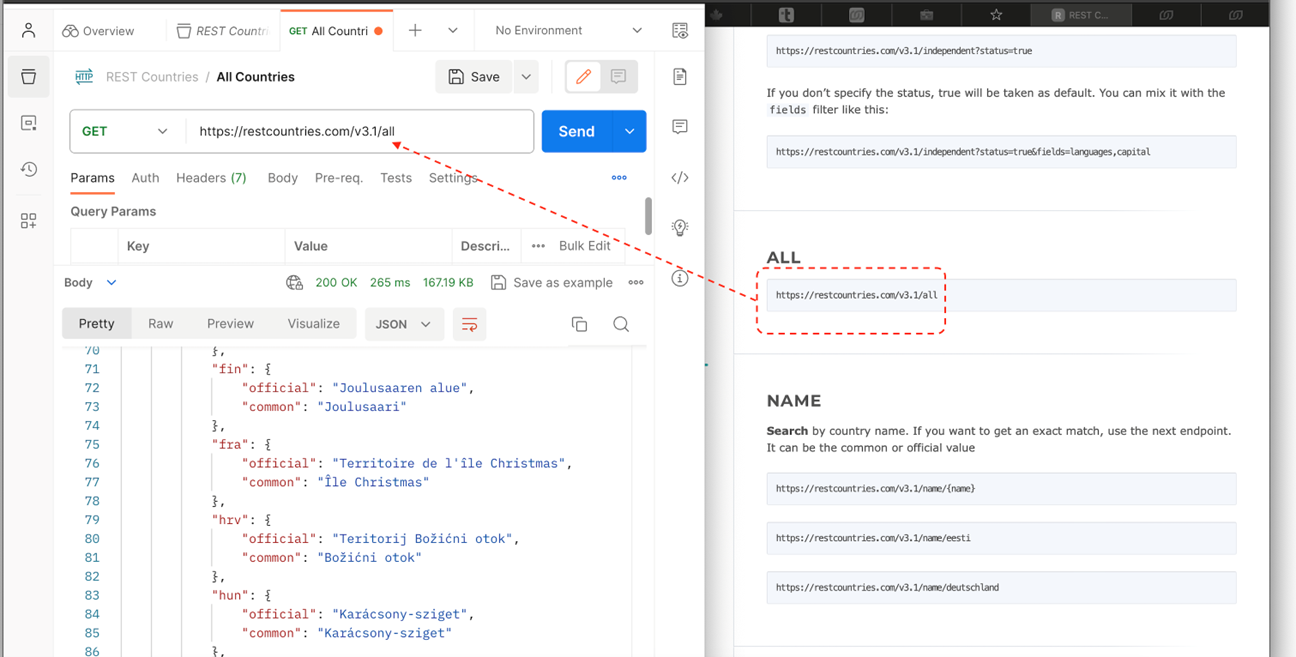The height and width of the screenshot is (657, 1296).
Task: Open the History sidebar icon
Action: click(28, 170)
